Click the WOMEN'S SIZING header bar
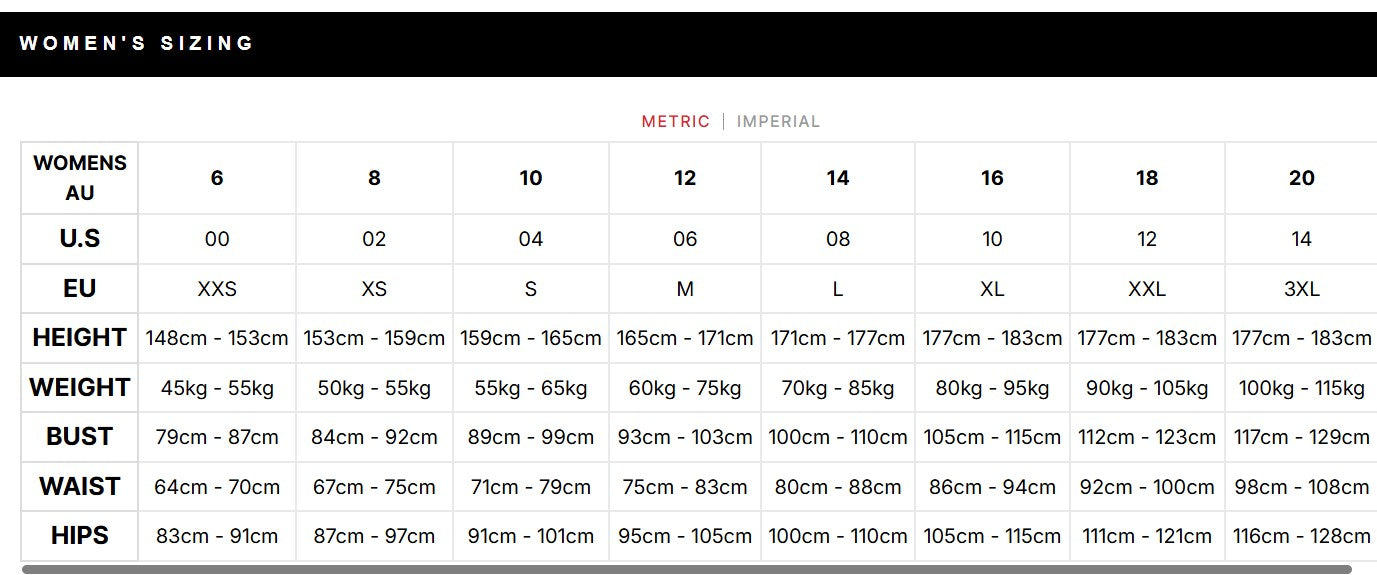This screenshot has width=1377, height=575. coord(688,44)
